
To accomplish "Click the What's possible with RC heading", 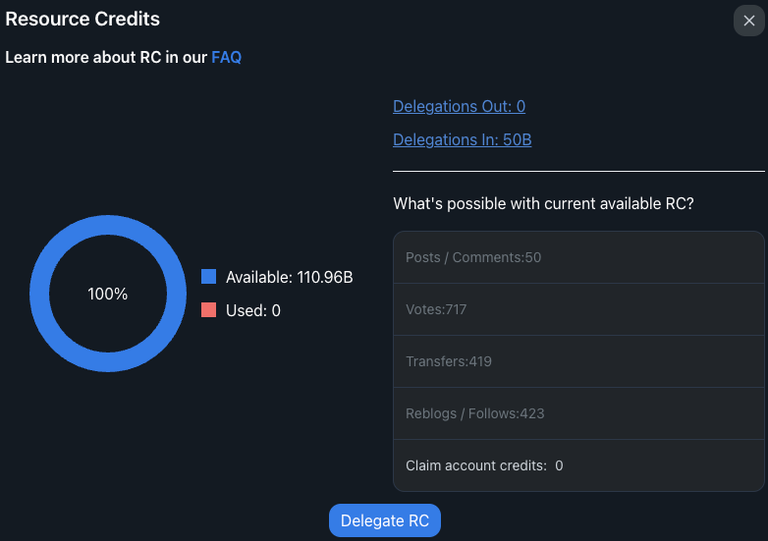I will click(x=543, y=203).
